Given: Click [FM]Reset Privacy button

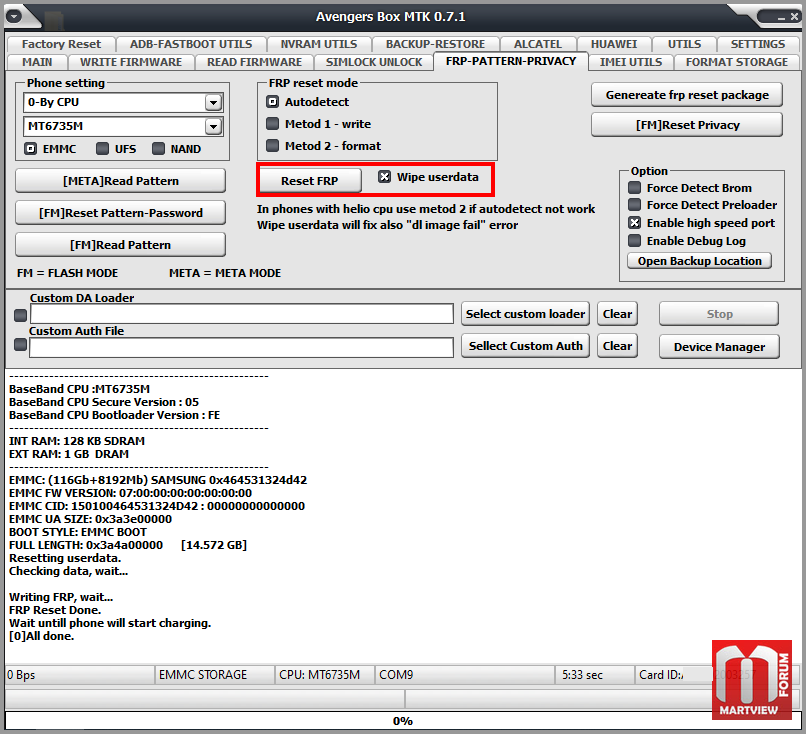Looking at the screenshot, I should click(x=687, y=125).
